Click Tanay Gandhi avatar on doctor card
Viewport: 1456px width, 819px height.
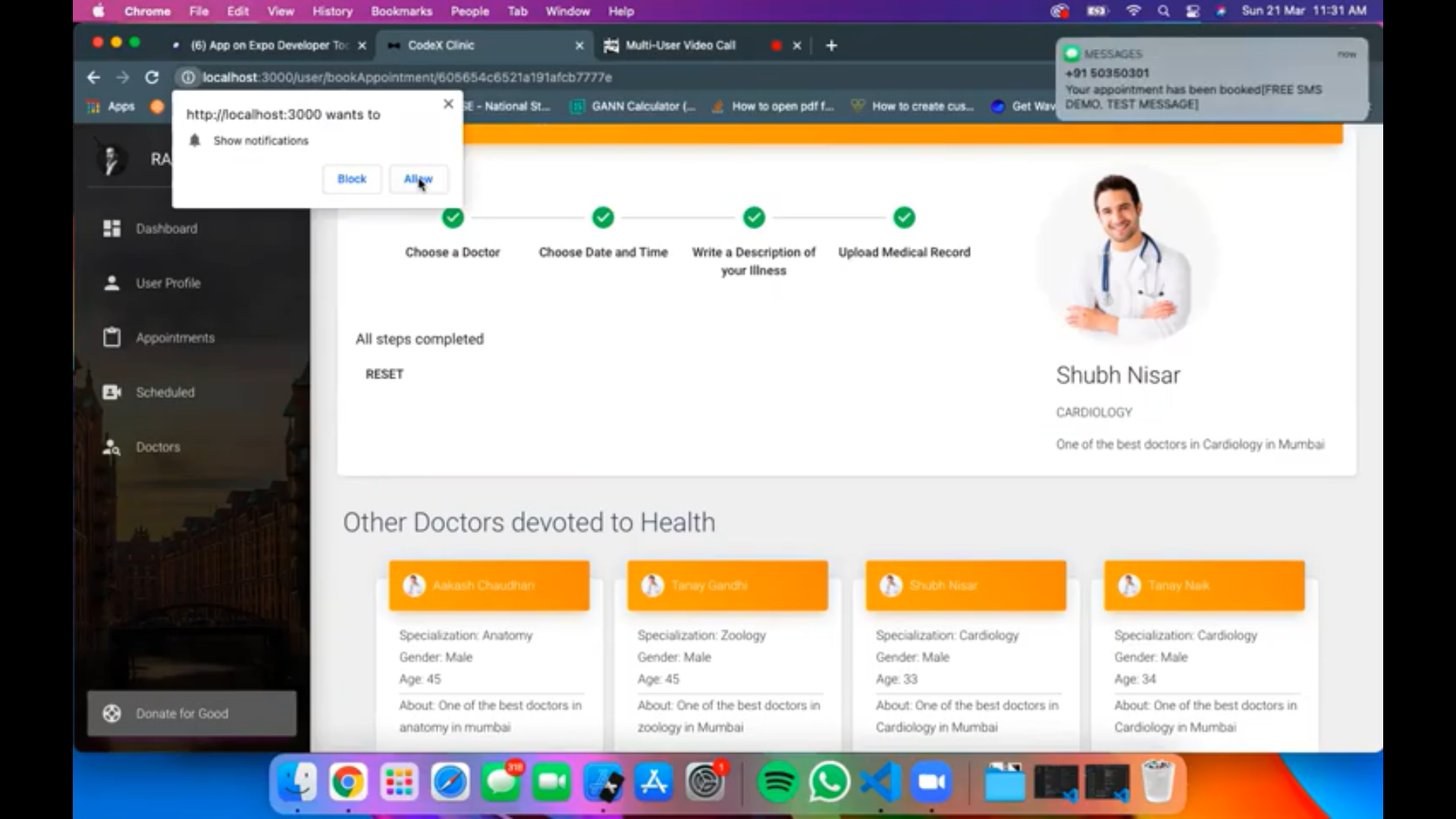click(x=652, y=585)
